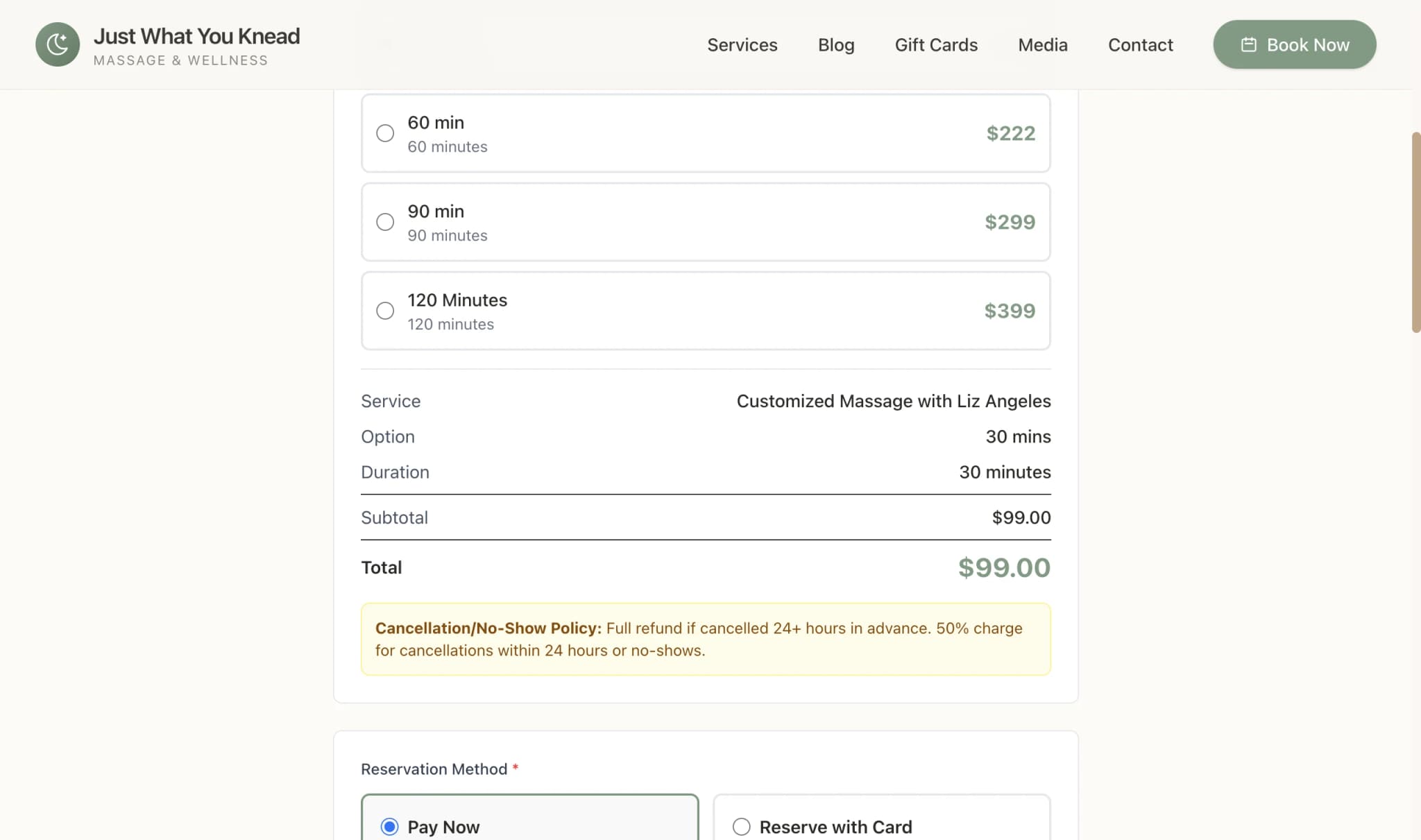This screenshot has height=840, width=1421.
Task: Open the Media menu item
Action: coord(1043,44)
